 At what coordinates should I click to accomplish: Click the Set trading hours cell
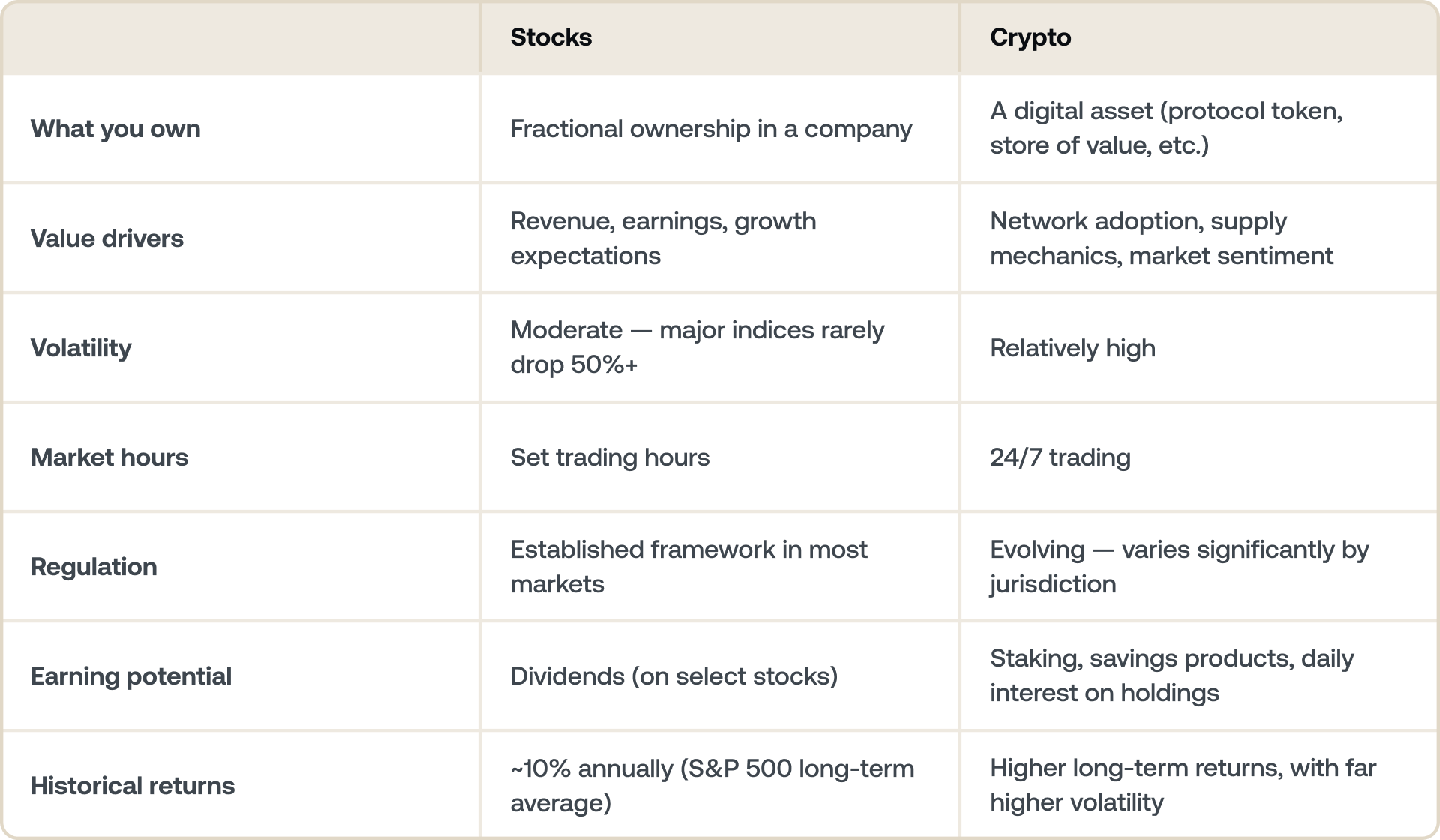610,457
